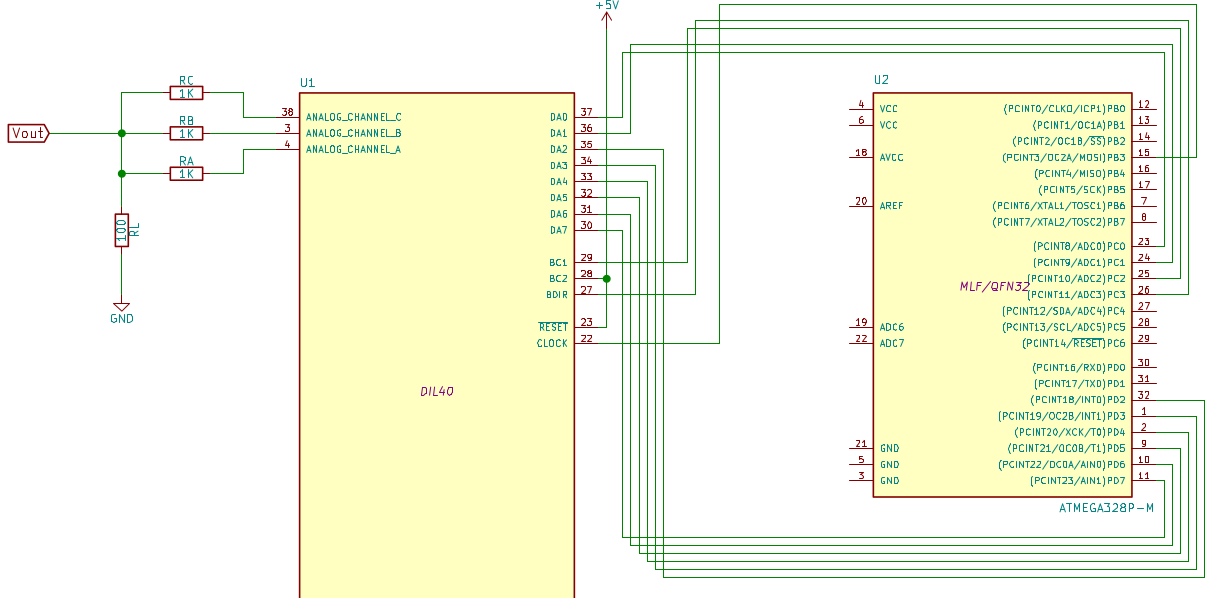
Task: Select the RESET pin on U1
Action: click(x=553, y=327)
